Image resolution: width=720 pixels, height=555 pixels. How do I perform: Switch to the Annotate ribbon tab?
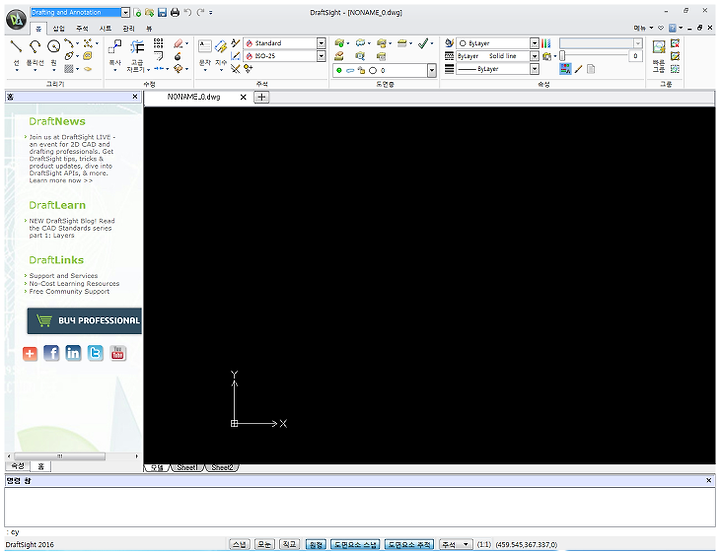coord(82,28)
